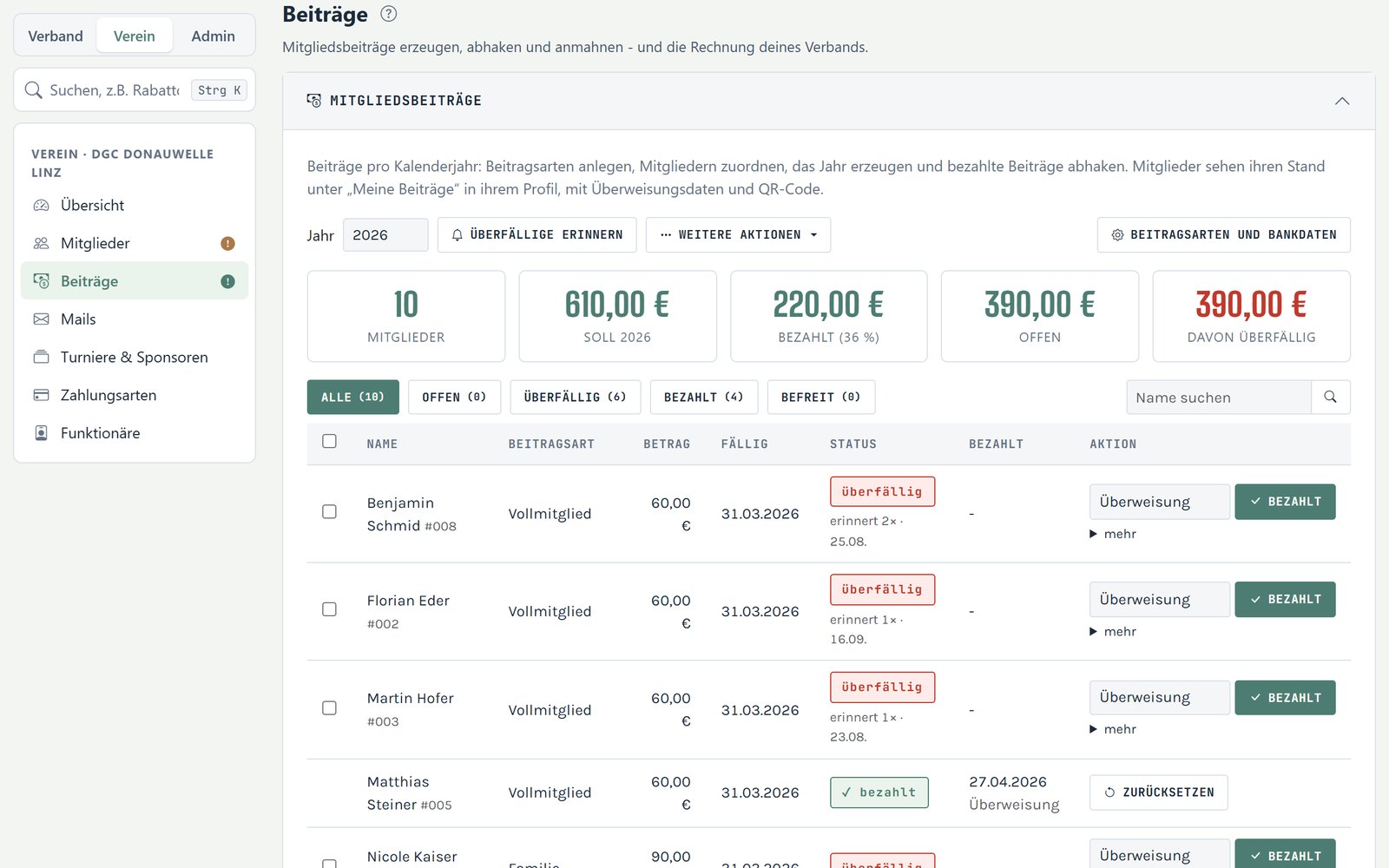
Task: Click the sidebar search magnifier icon
Action: [34, 90]
